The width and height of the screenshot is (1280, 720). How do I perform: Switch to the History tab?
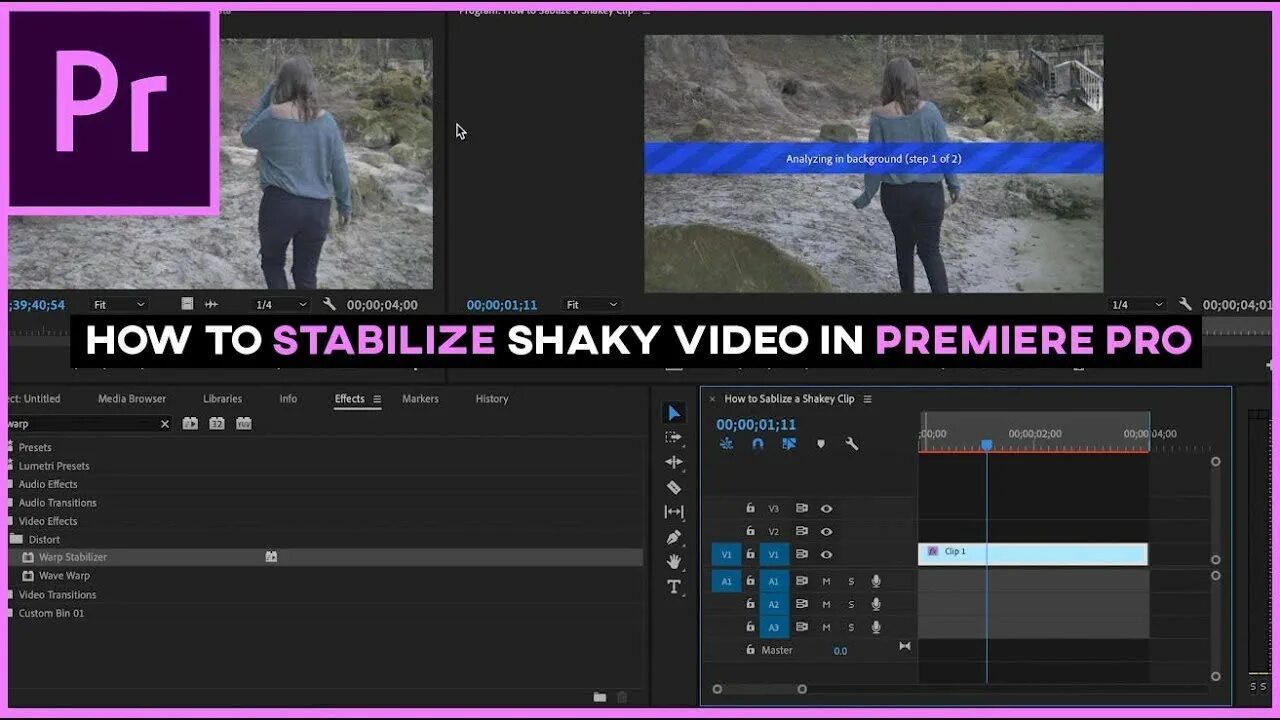pyautogui.click(x=492, y=399)
